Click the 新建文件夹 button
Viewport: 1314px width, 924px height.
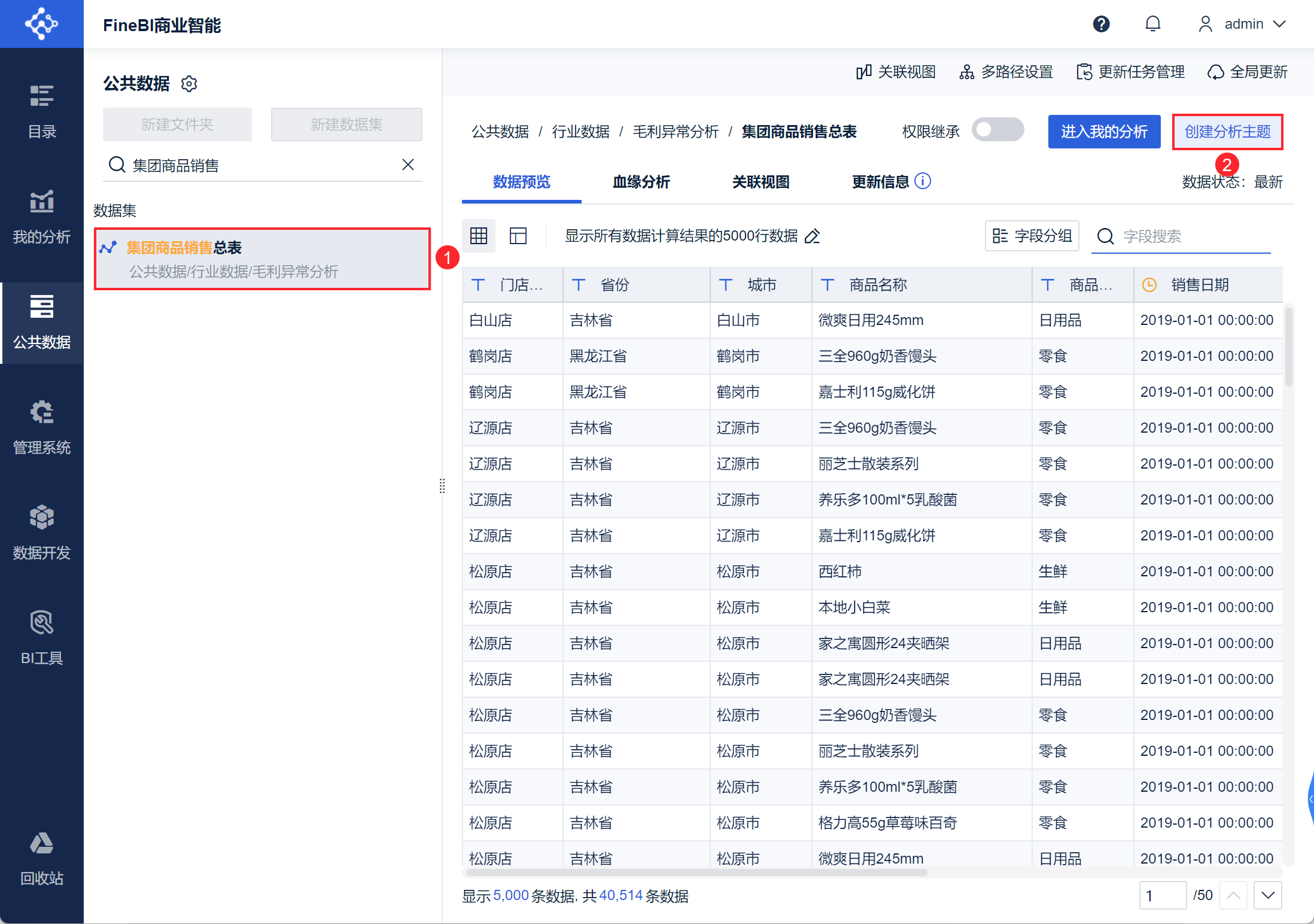coord(177,124)
